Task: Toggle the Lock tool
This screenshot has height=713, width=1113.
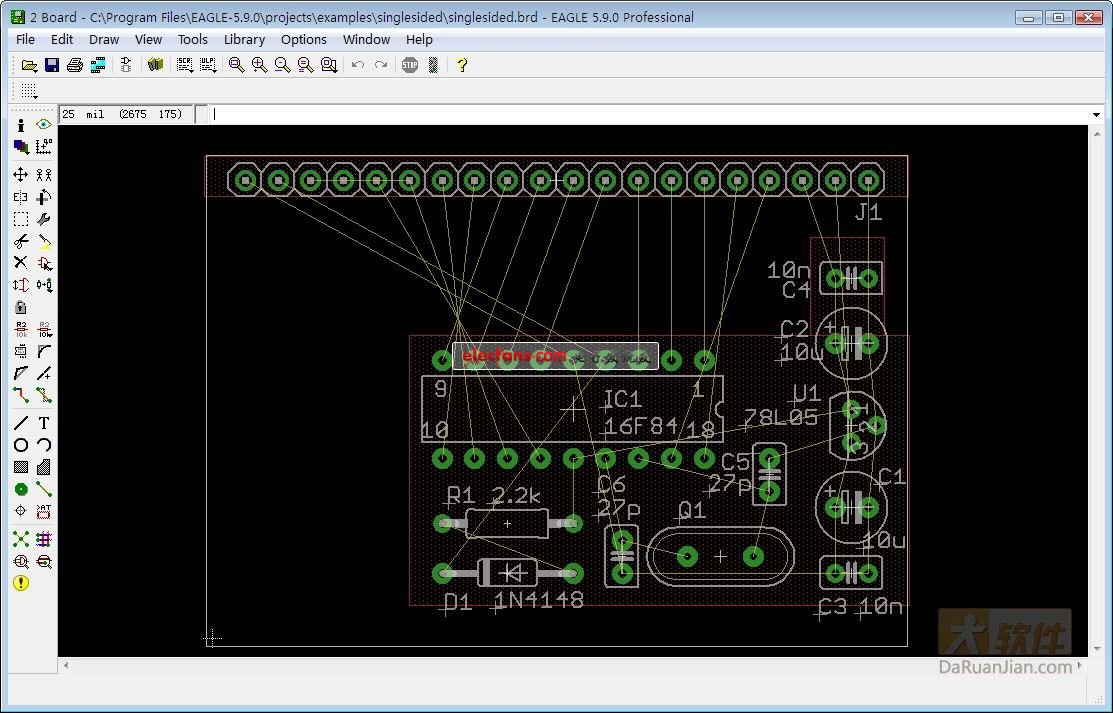Action: coord(20,307)
